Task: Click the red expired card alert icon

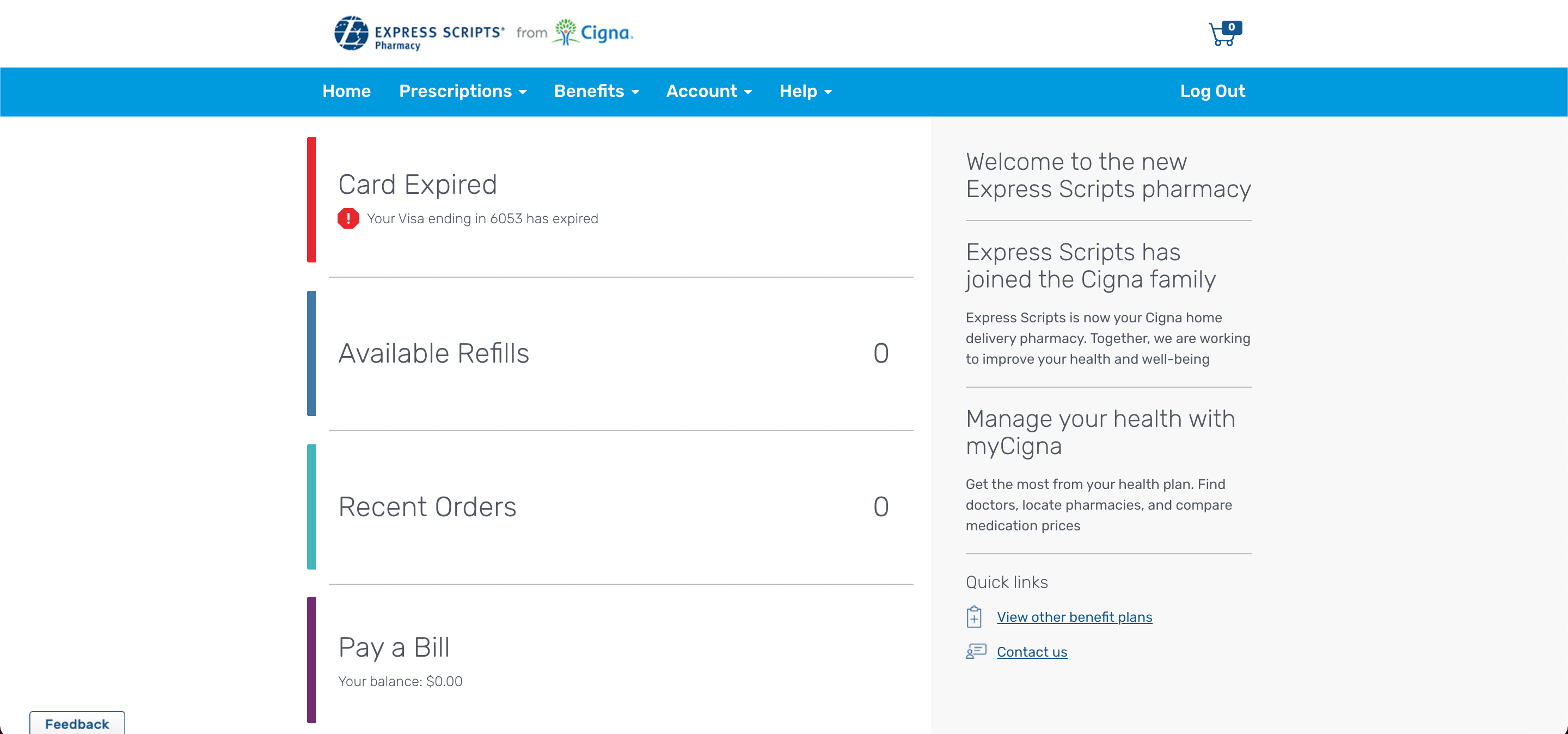Action: click(x=348, y=218)
